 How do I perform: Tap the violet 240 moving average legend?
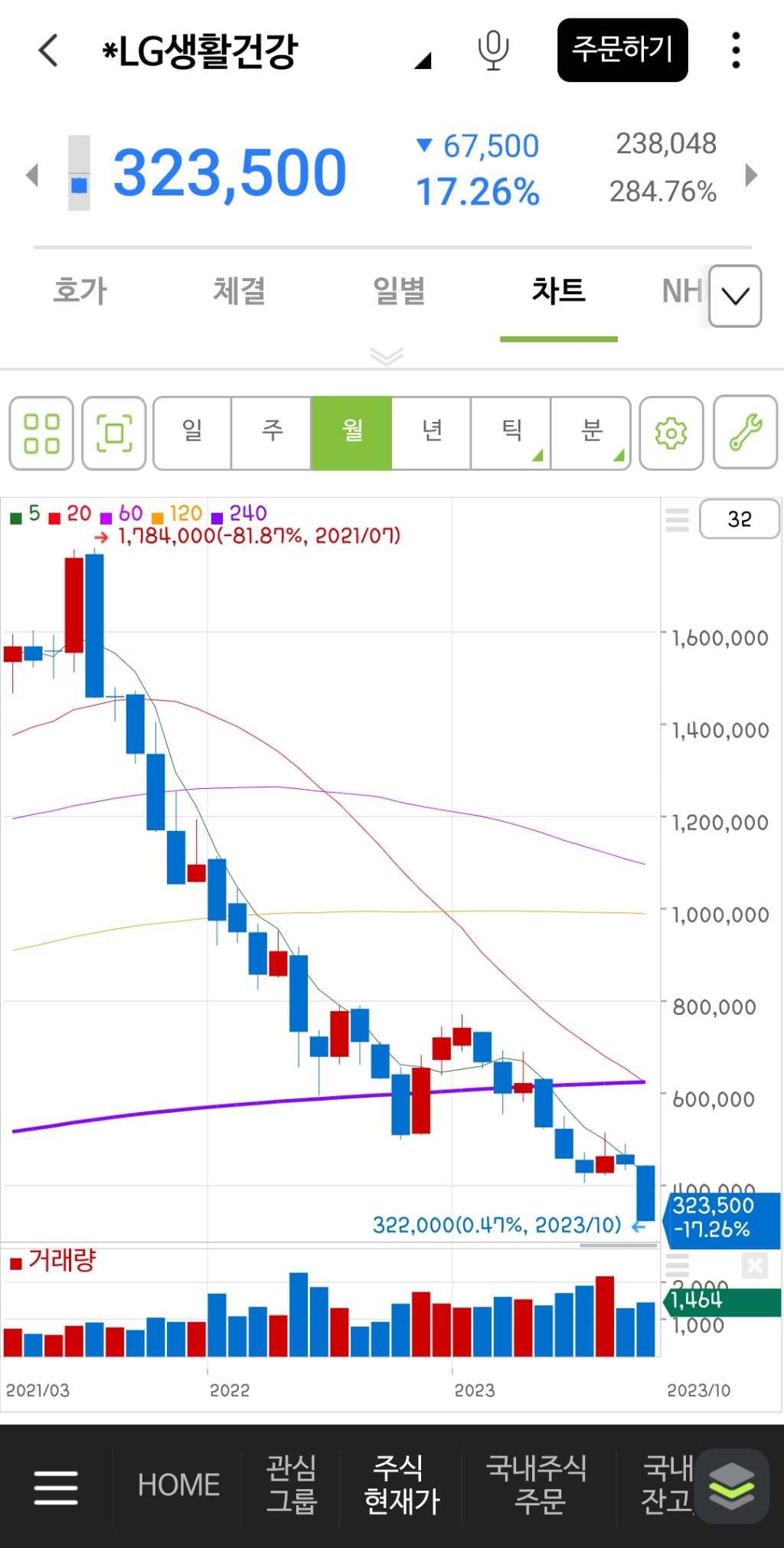(x=239, y=514)
